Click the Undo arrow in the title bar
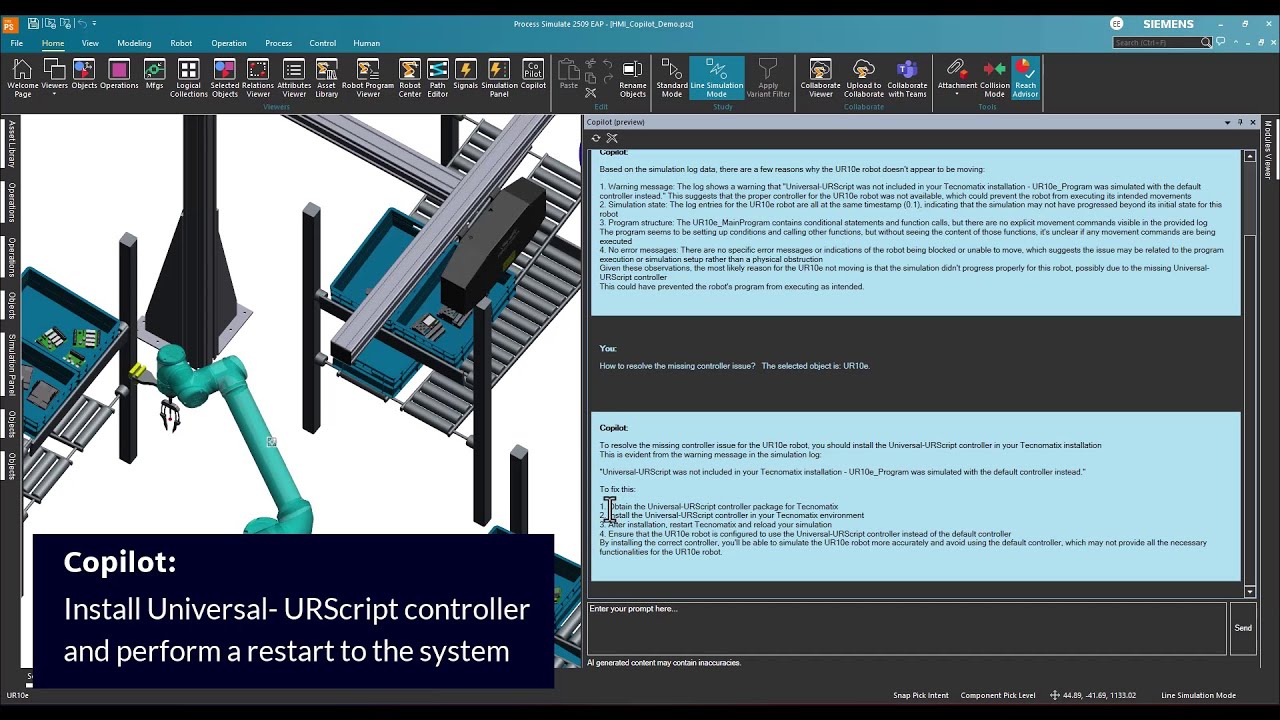Screen dimensions: 1280x720 tap(80, 23)
